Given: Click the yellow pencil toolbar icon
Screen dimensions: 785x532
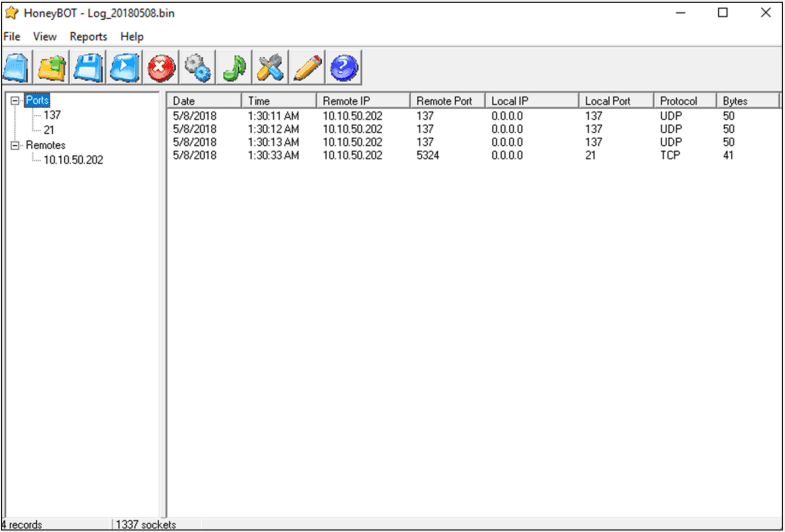Looking at the screenshot, I should click(x=308, y=68).
